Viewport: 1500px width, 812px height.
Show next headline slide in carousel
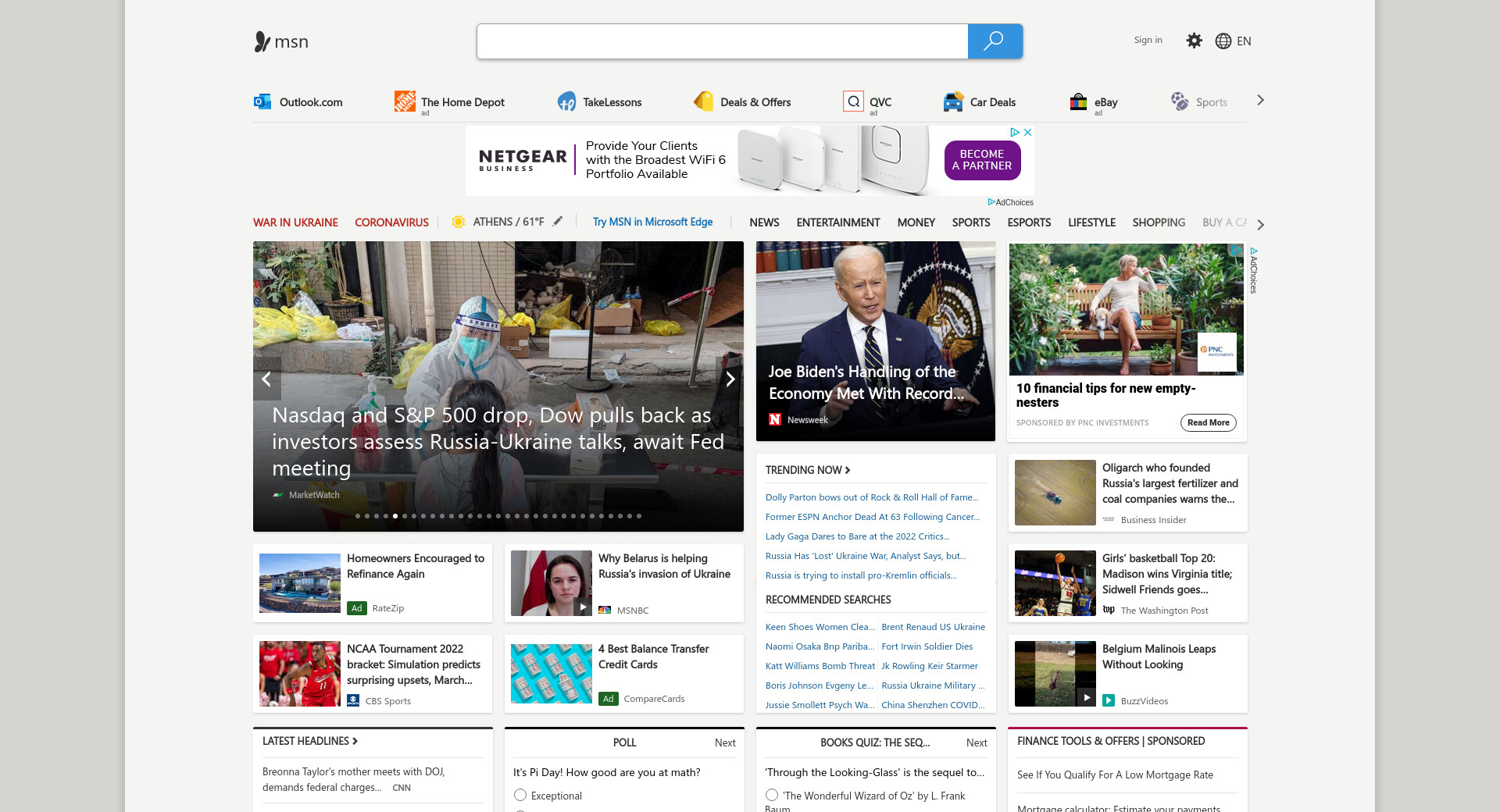tap(730, 379)
